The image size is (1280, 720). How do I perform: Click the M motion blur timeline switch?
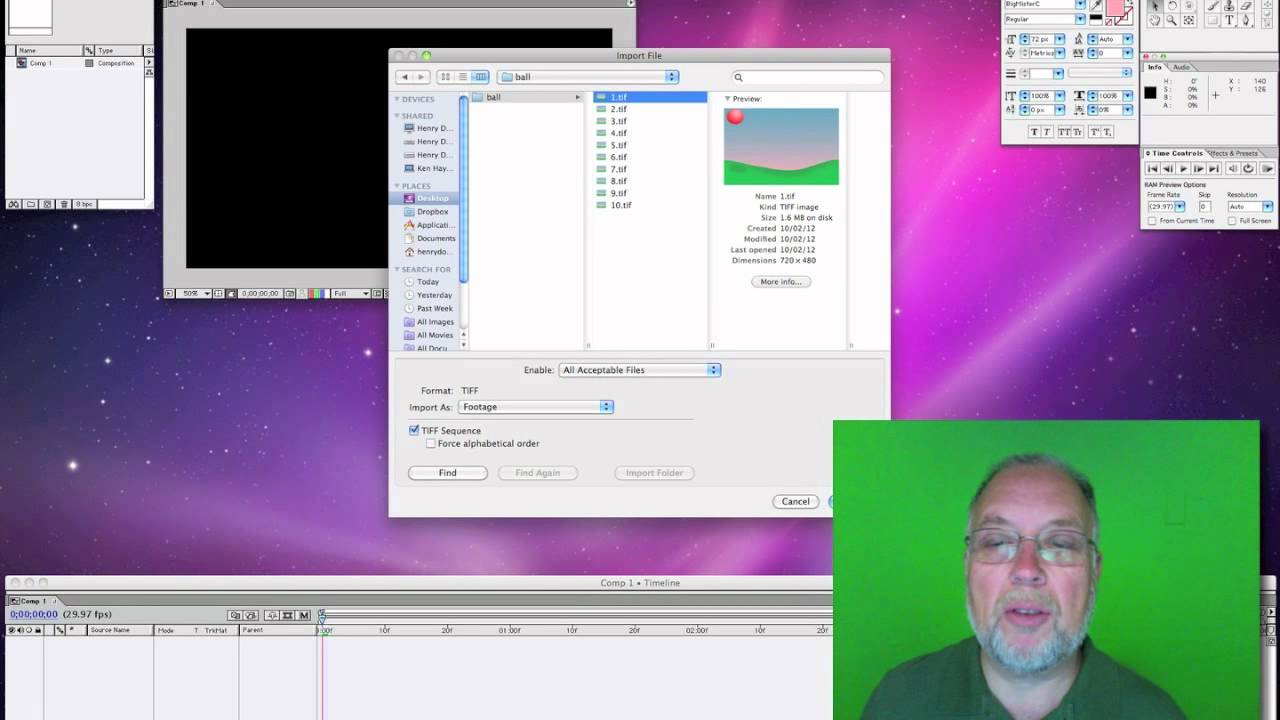pos(303,615)
